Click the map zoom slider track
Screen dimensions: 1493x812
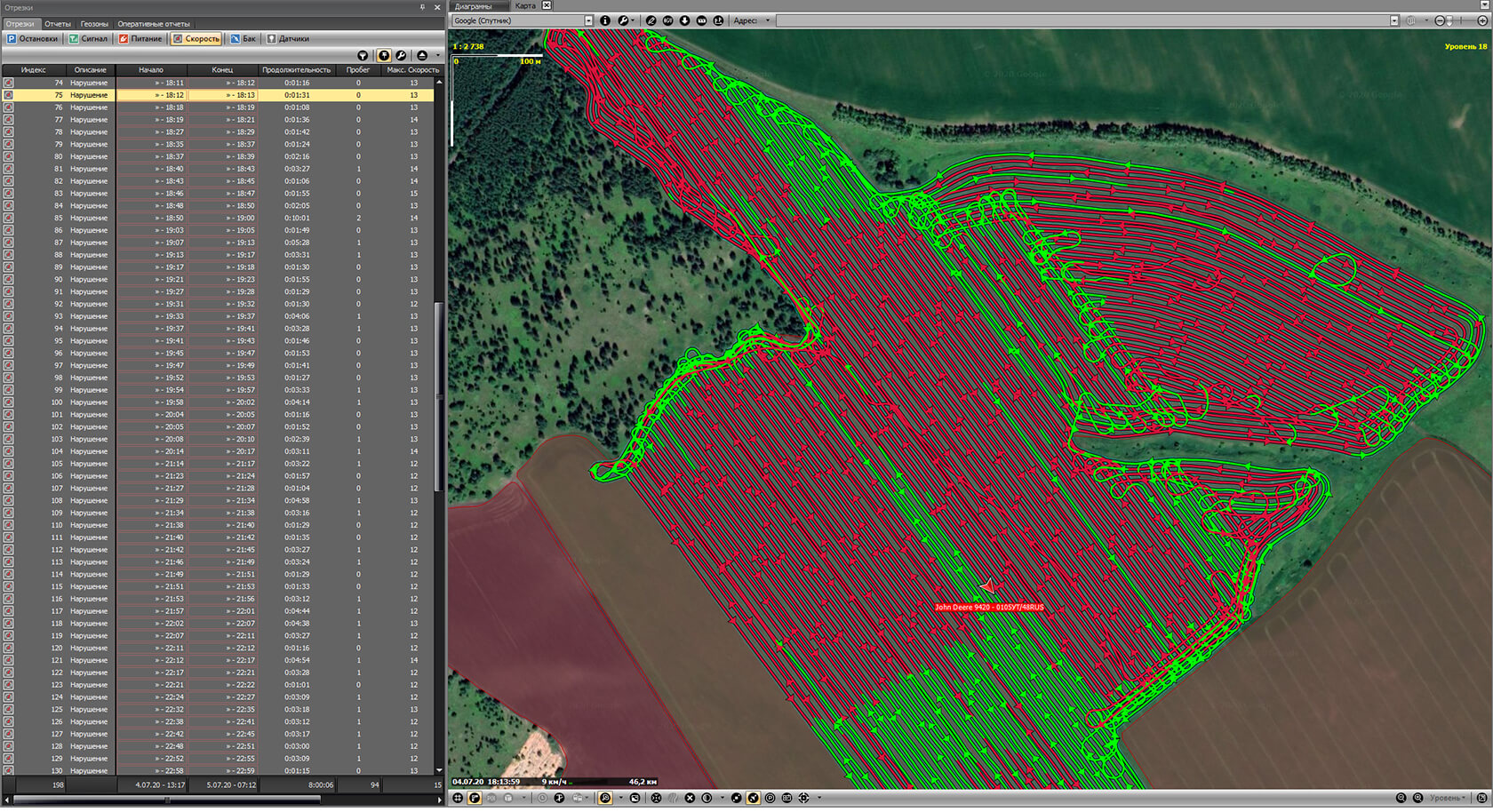click(1461, 20)
